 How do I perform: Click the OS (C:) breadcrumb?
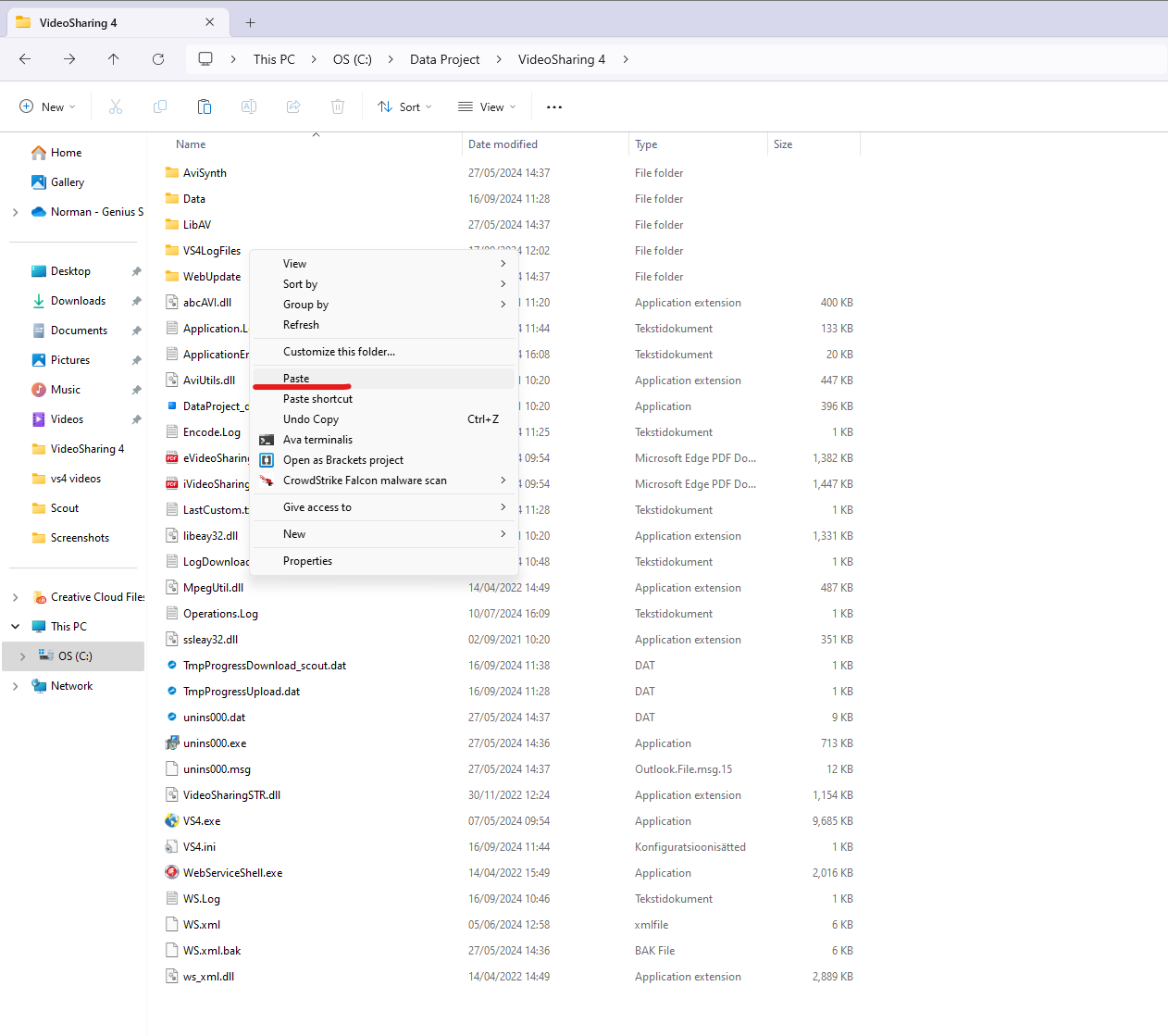353,59
